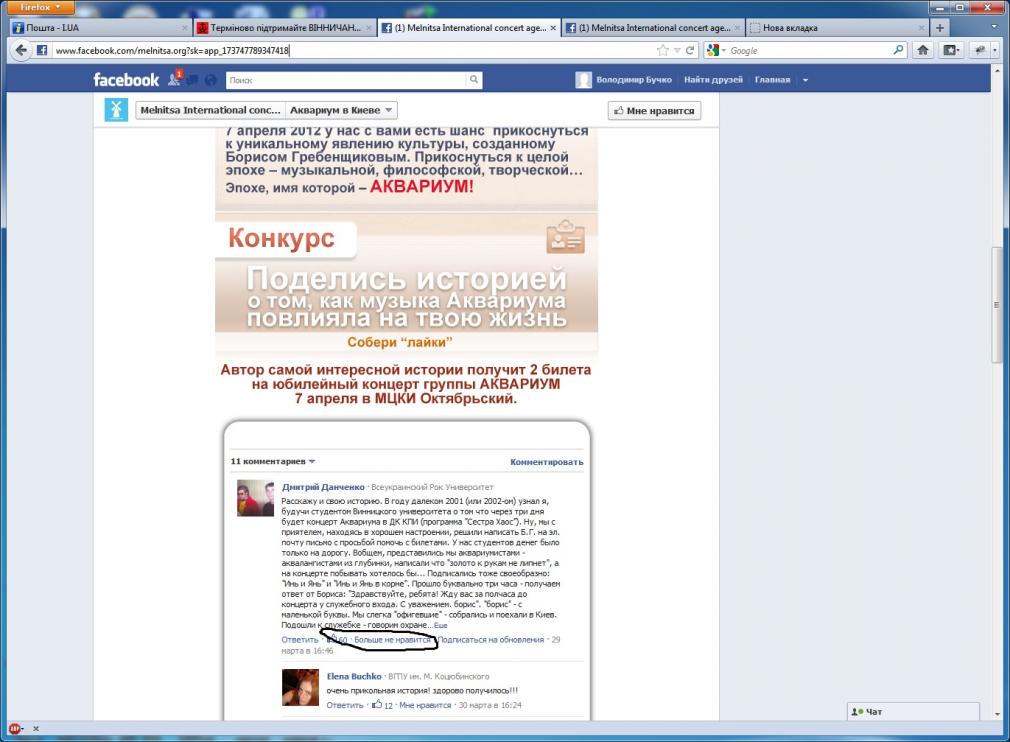Open the Melnitsa International conc... page button

[210, 110]
